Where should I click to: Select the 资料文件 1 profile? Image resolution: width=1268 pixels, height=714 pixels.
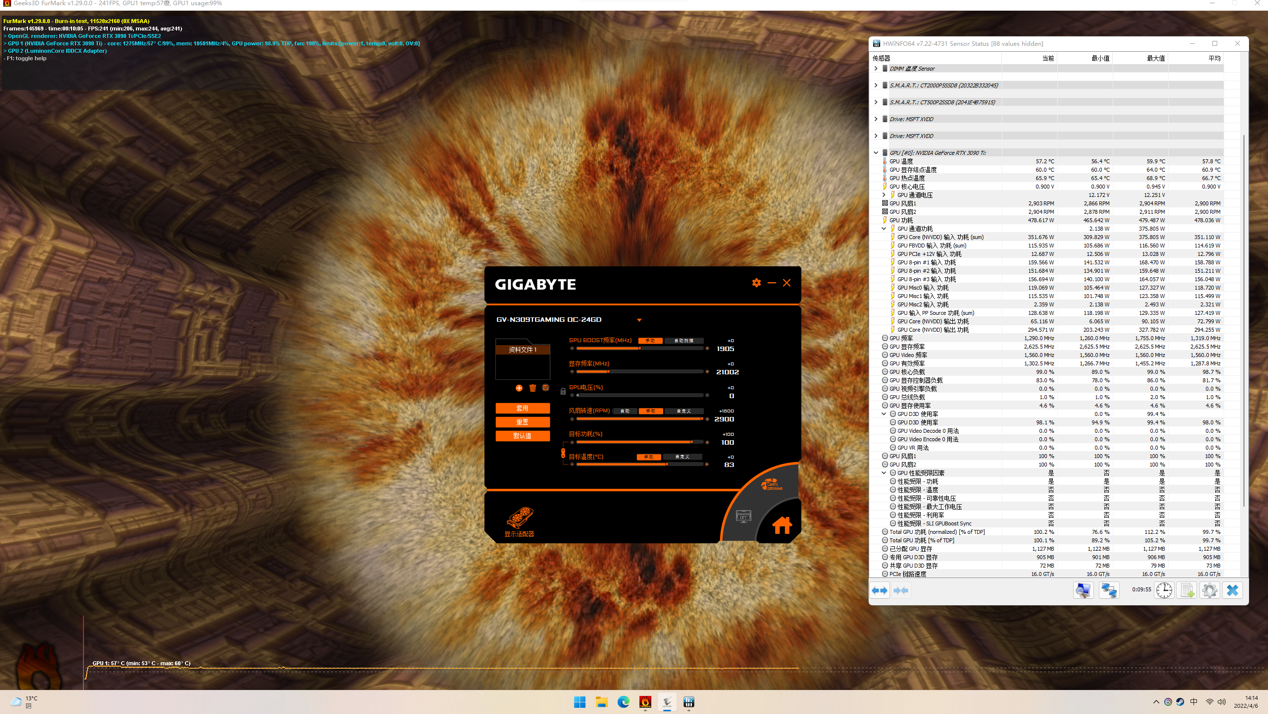(523, 350)
